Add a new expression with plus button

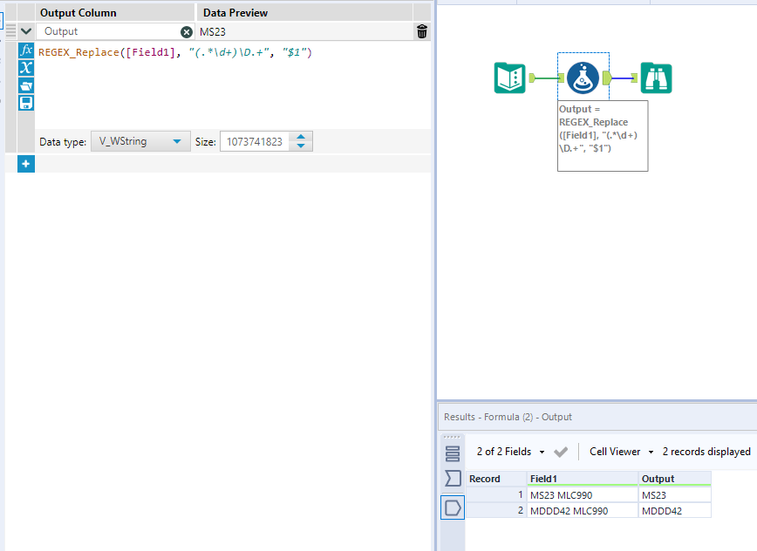click(26, 164)
